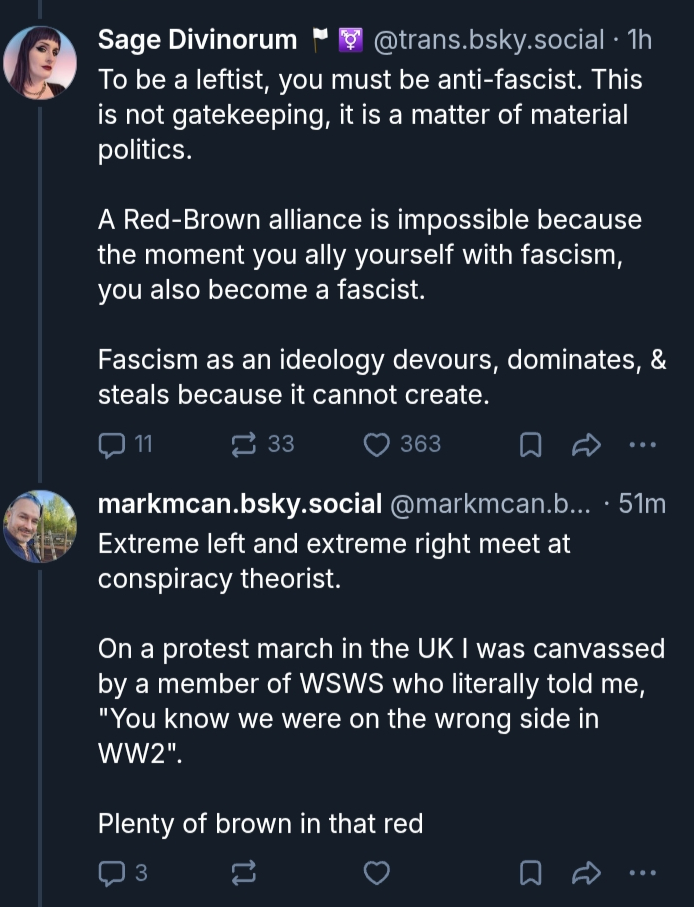Repost Sage Divinorum's anti-fascist post
The image size is (694, 907).
244,444
